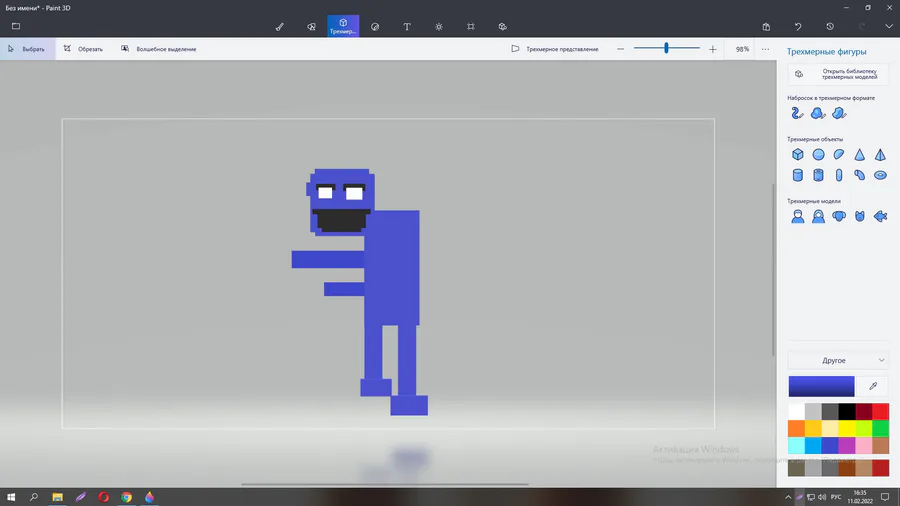Choose the yellow color swatch
Image resolution: width=900 pixels, height=506 pixels.
pyautogui.click(x=847, y=428)
